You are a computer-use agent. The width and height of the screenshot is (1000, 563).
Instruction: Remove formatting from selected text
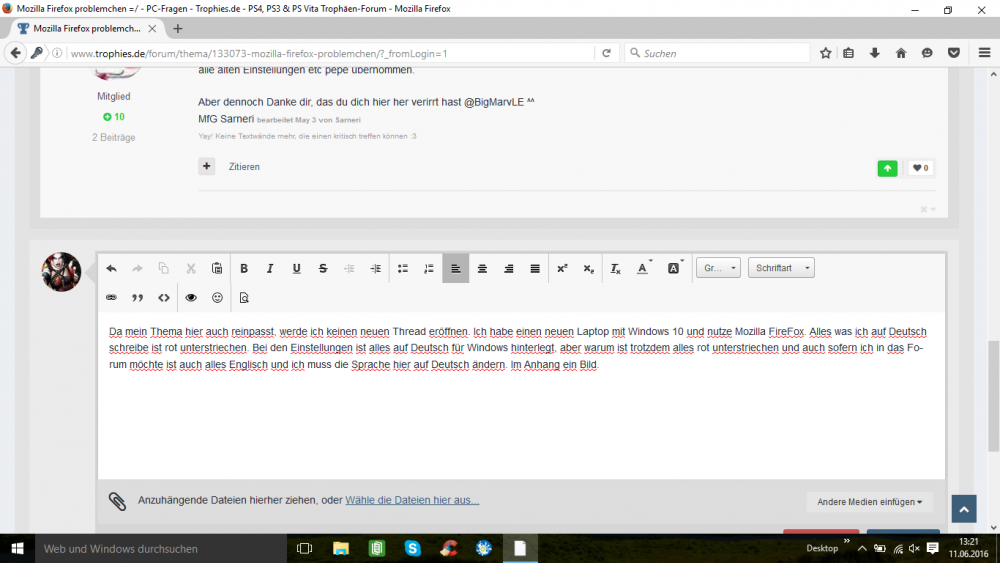coord(616,268)
